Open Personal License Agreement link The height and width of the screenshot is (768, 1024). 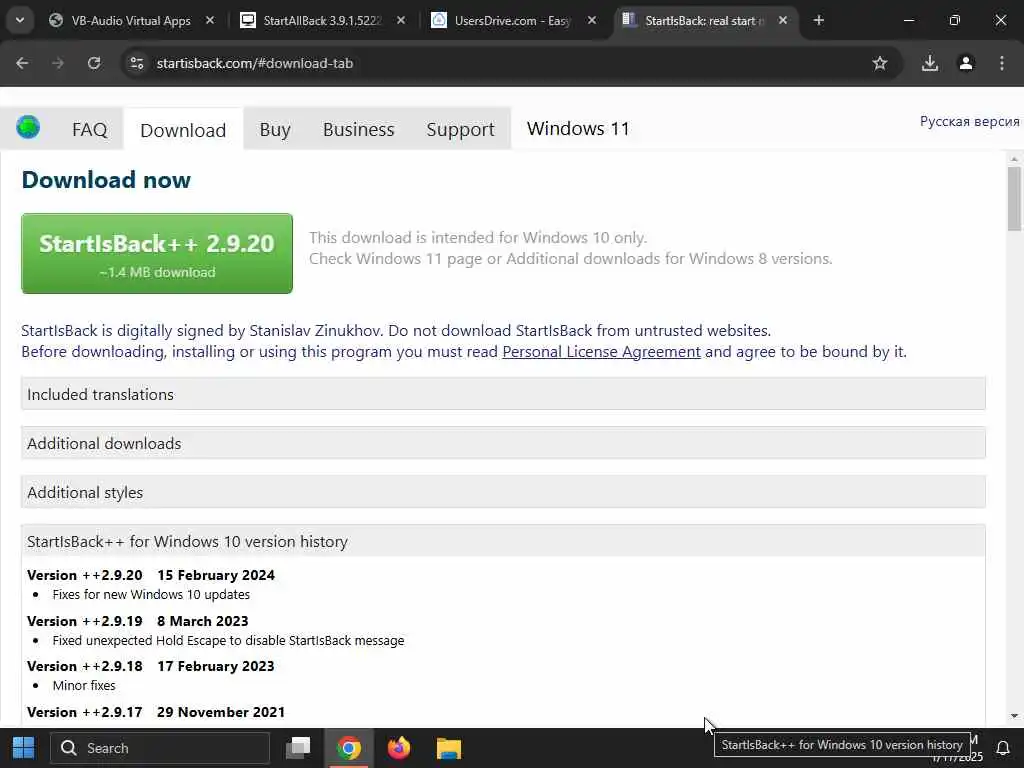(601, 352)
